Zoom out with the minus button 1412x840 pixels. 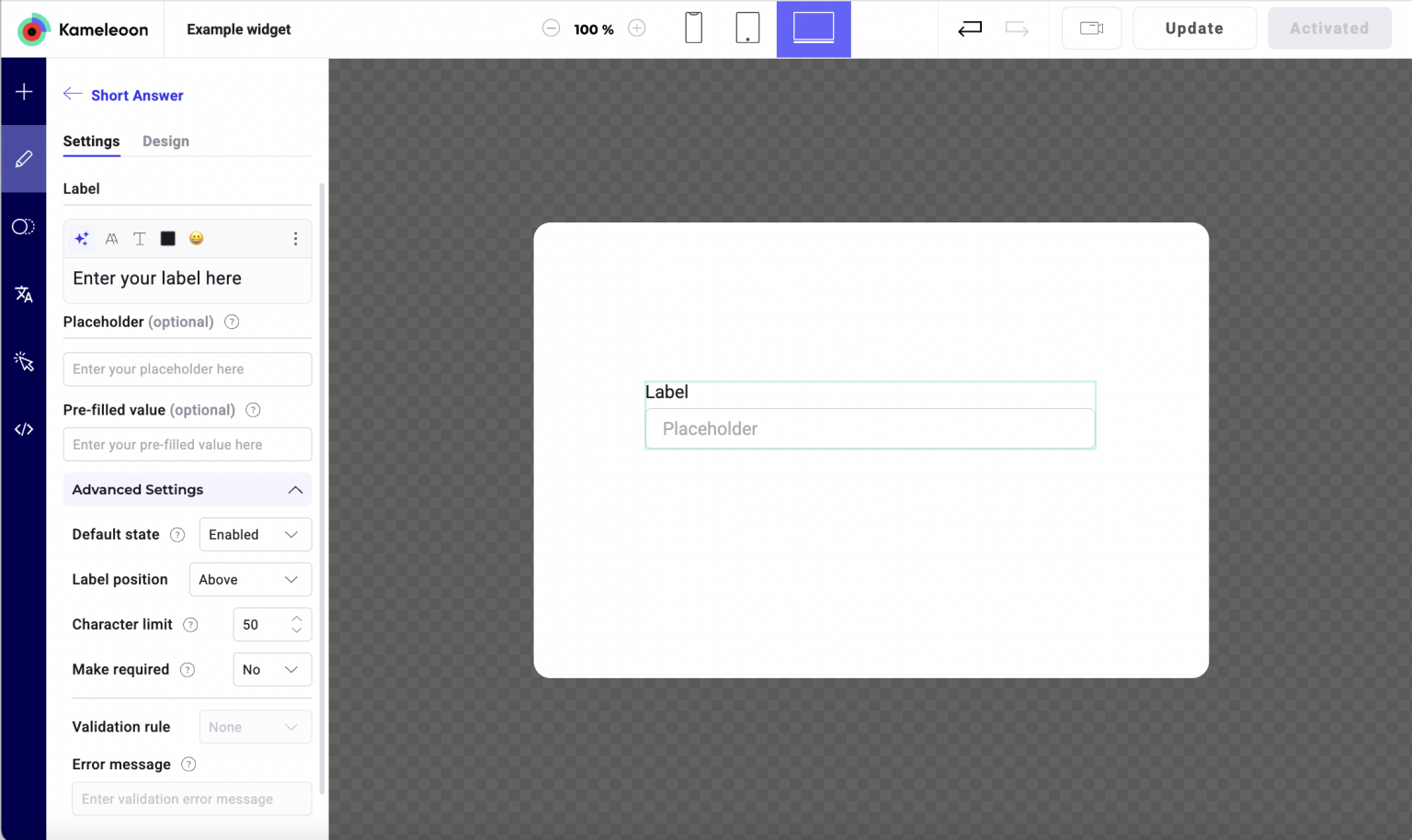click(x=551, y=28)
